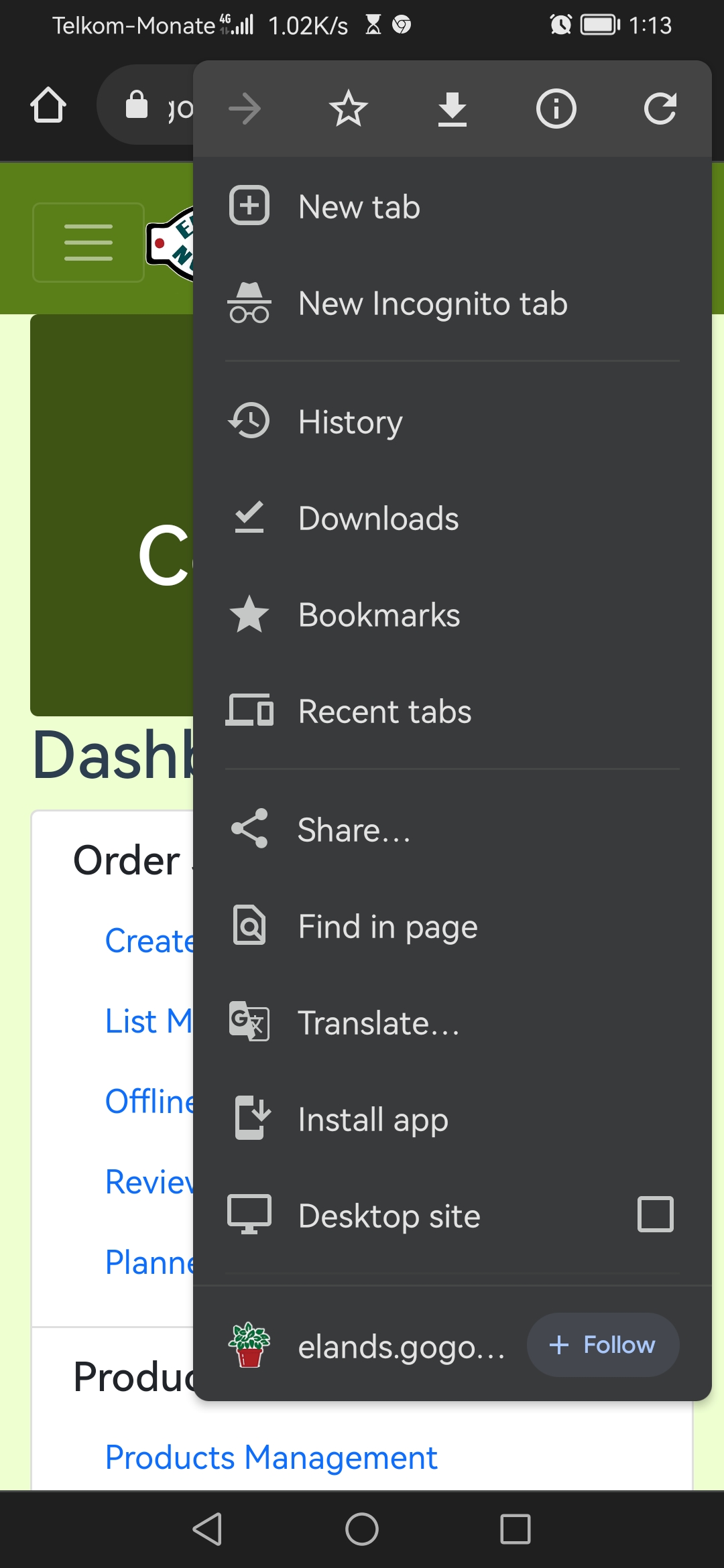The width and height of the screenshot is (724, 1568).
Task: Tap the Android back navigation button
Action: 207,1529
